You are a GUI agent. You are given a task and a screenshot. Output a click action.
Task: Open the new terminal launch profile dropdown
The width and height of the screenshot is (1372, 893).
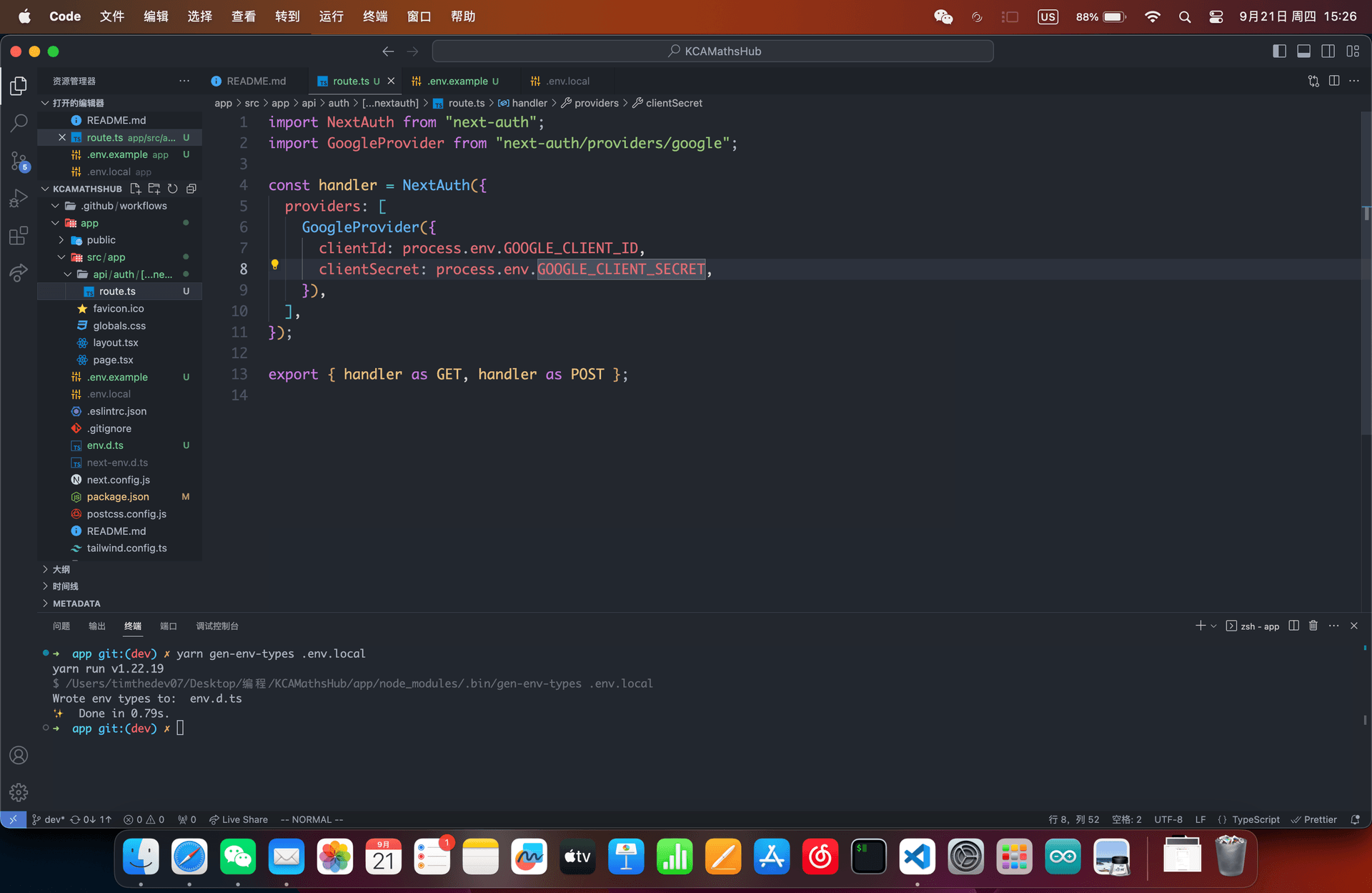click(x=1213, y=626)
